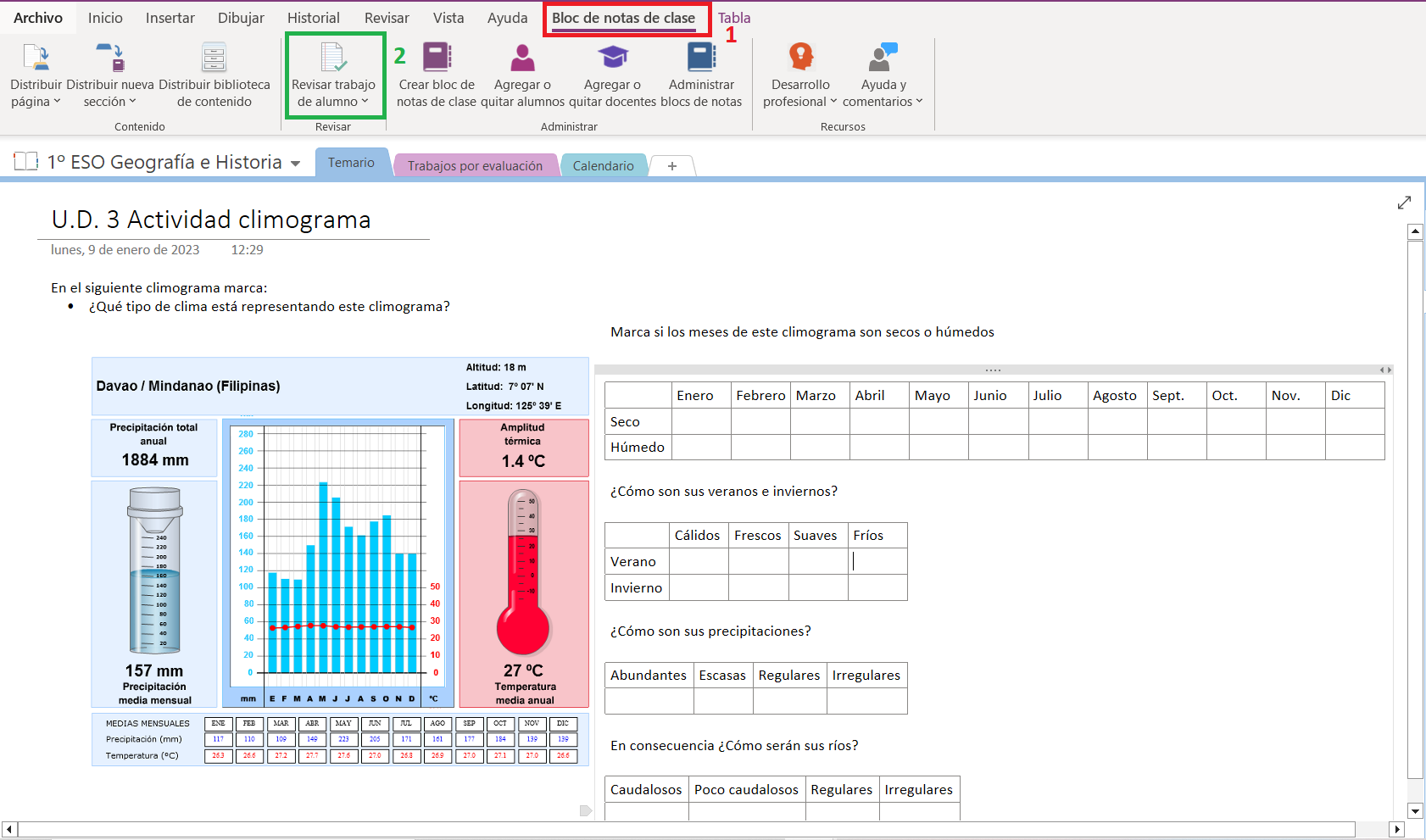Viewport: 1426px width, 840px height.
Task: Click Crear bloc de notas de clase
Action: (437, 58)
